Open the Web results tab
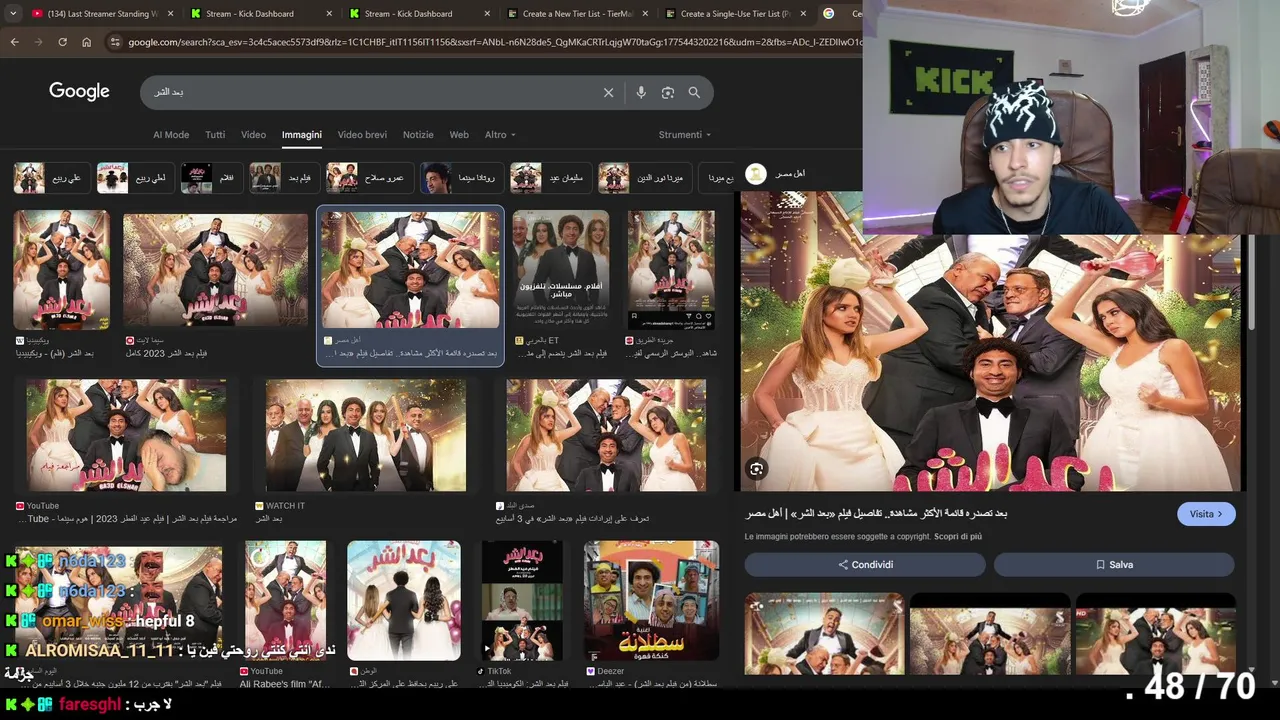 click(459, 135)
